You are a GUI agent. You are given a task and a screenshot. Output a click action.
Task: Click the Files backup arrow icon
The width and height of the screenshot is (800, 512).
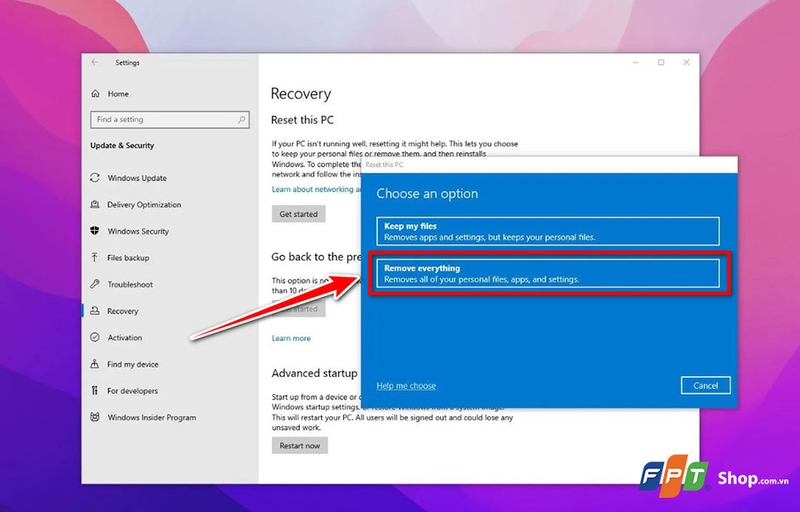coord(95,257)
